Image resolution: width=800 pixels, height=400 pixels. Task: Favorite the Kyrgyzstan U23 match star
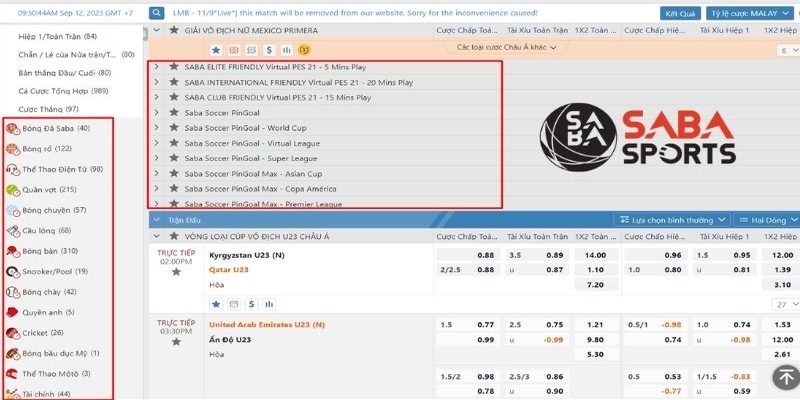pos(176,272)
